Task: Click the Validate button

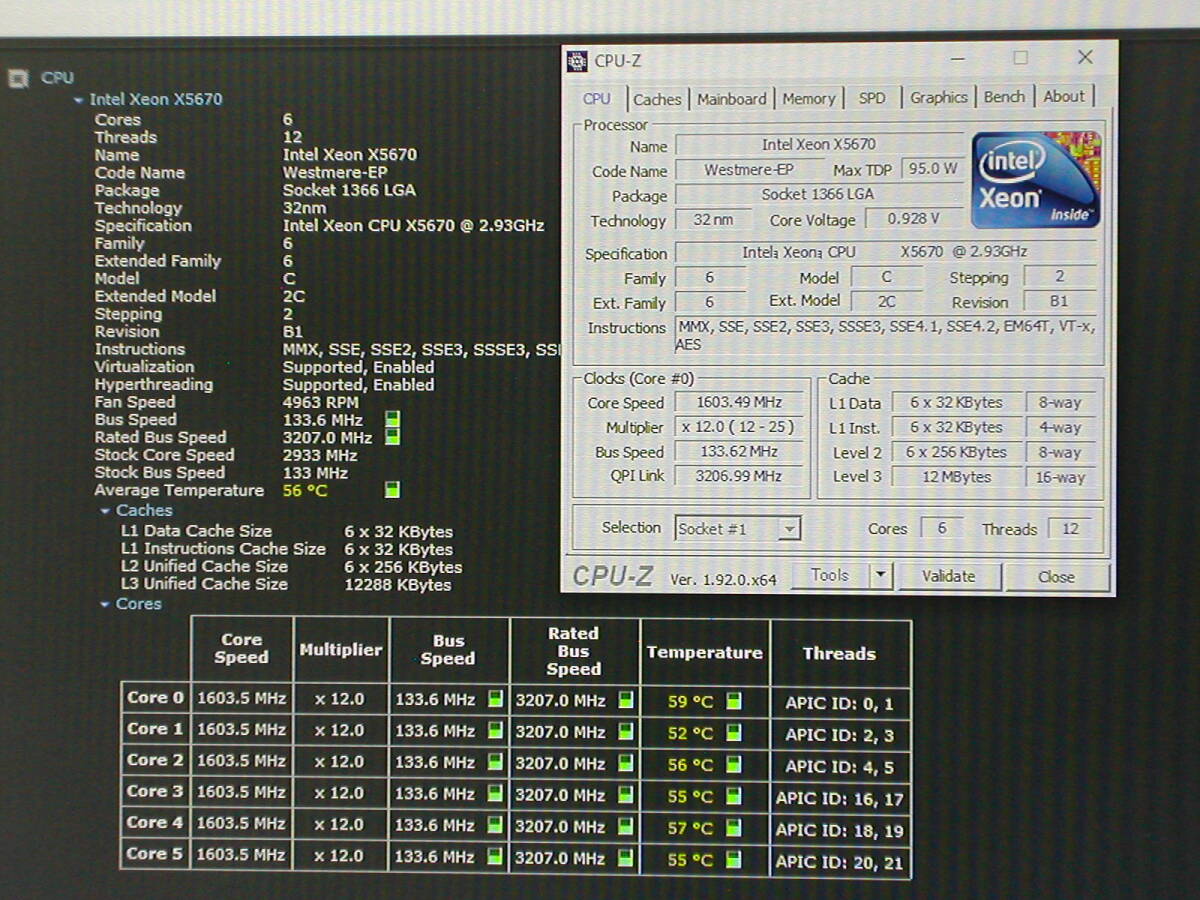Action: 948,576
